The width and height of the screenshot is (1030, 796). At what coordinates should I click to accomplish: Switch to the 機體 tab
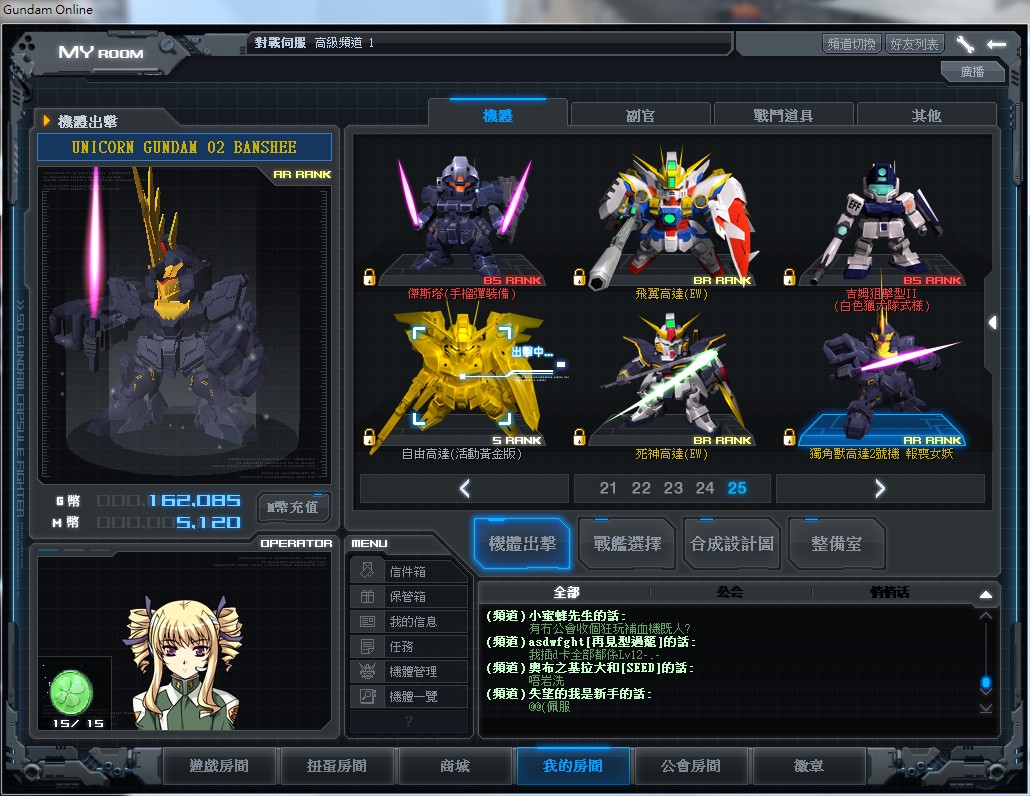498,115
